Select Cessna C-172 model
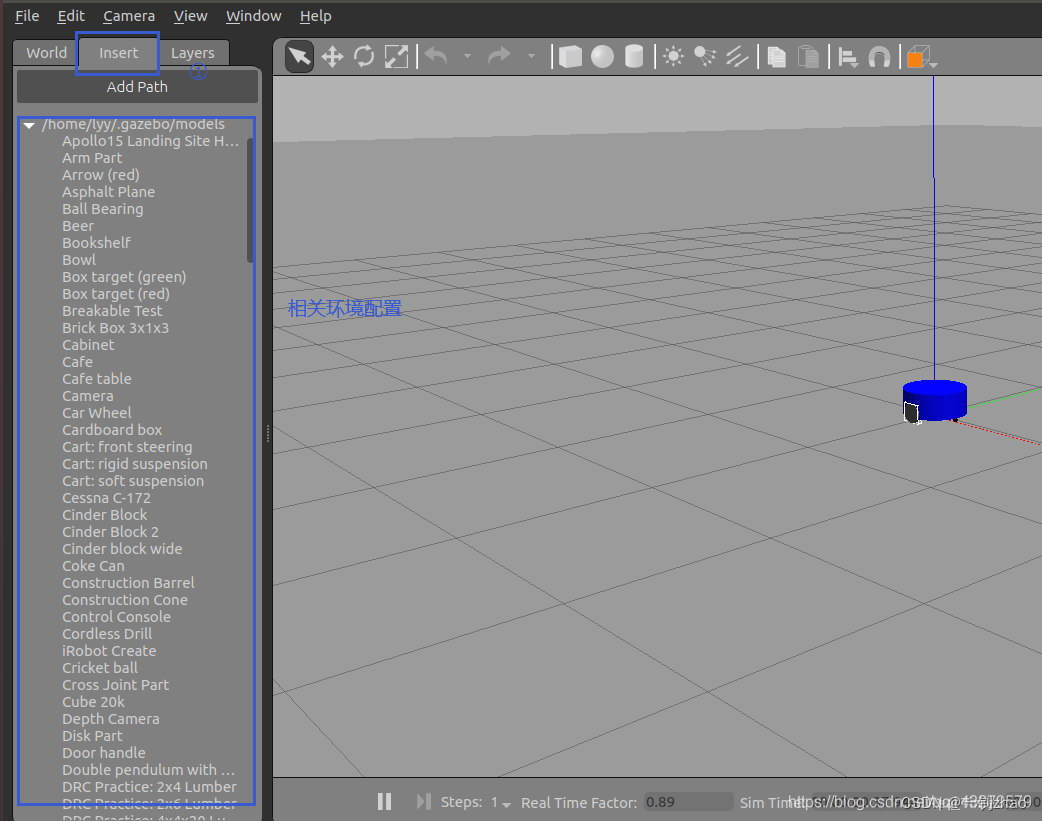 point(106,498)
